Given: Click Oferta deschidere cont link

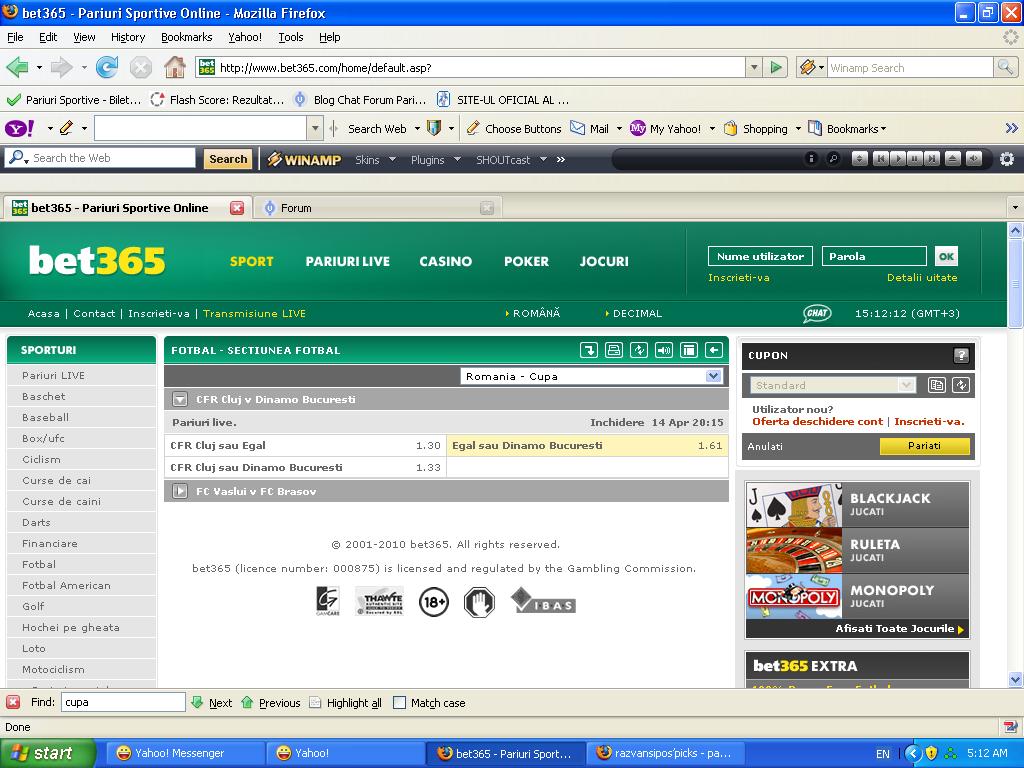Looking at the screenshot, I should coord(817,422).
